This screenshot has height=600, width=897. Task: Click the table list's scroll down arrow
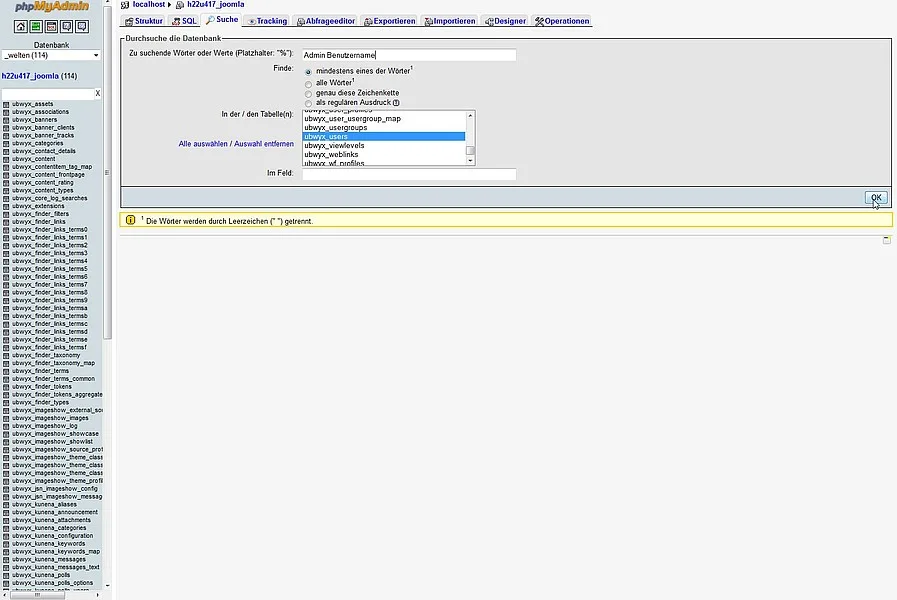tap(470, 161)
